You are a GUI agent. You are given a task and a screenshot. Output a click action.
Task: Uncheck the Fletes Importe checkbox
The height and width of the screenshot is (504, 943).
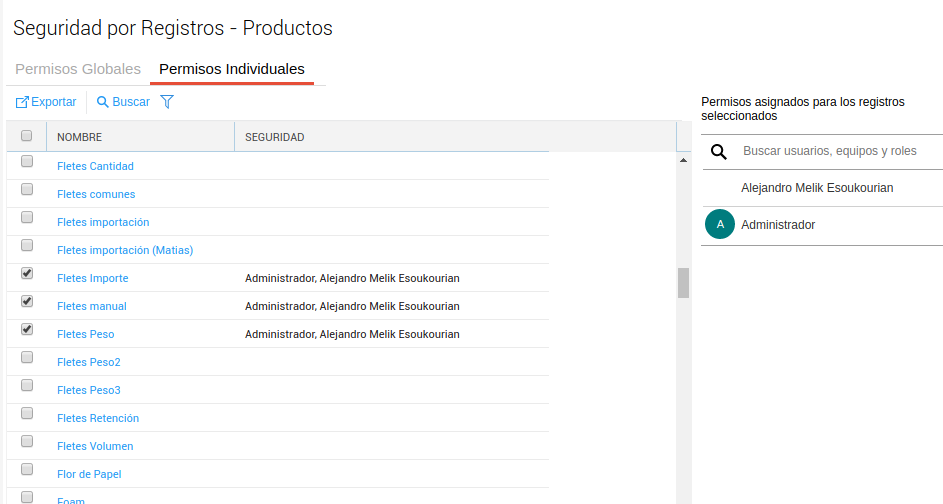point(27,273)
